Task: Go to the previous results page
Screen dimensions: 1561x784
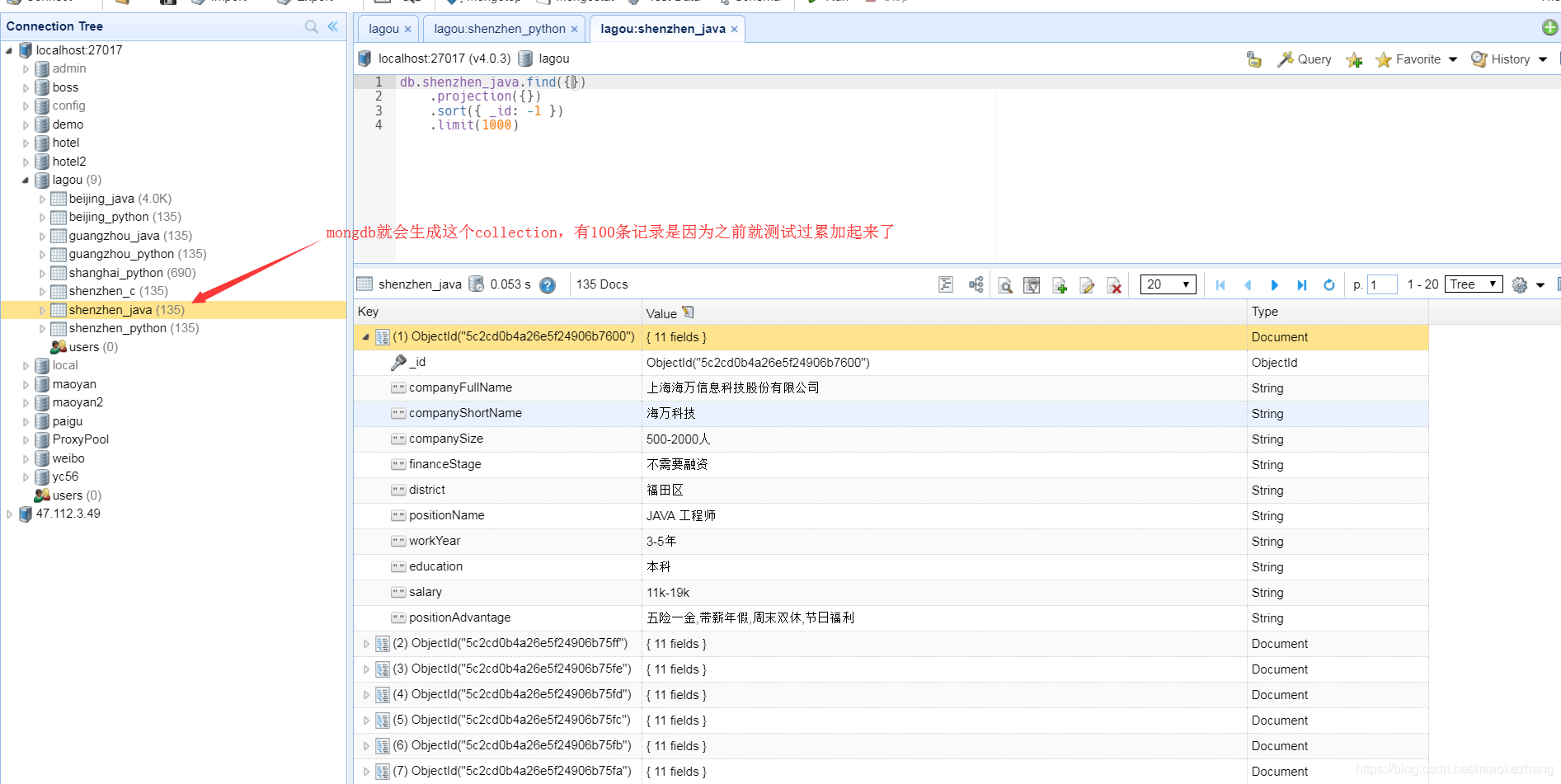Action: [x=1248, y=285]
